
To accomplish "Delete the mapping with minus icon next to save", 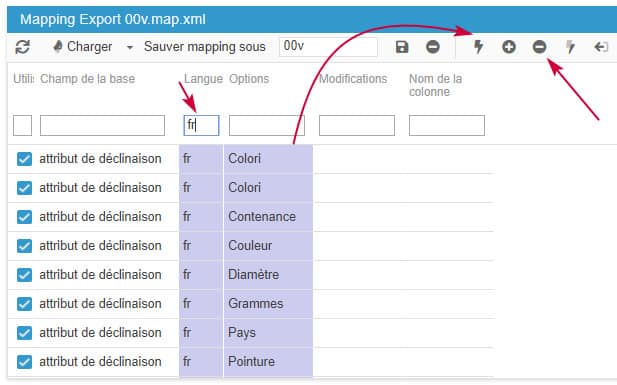I will tap(432, 47).
